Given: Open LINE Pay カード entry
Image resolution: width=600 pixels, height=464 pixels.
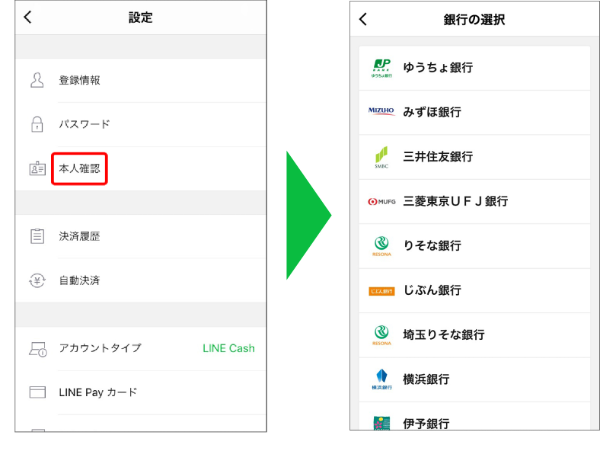Looking at the screenshot, I should [x=141, y=392].
